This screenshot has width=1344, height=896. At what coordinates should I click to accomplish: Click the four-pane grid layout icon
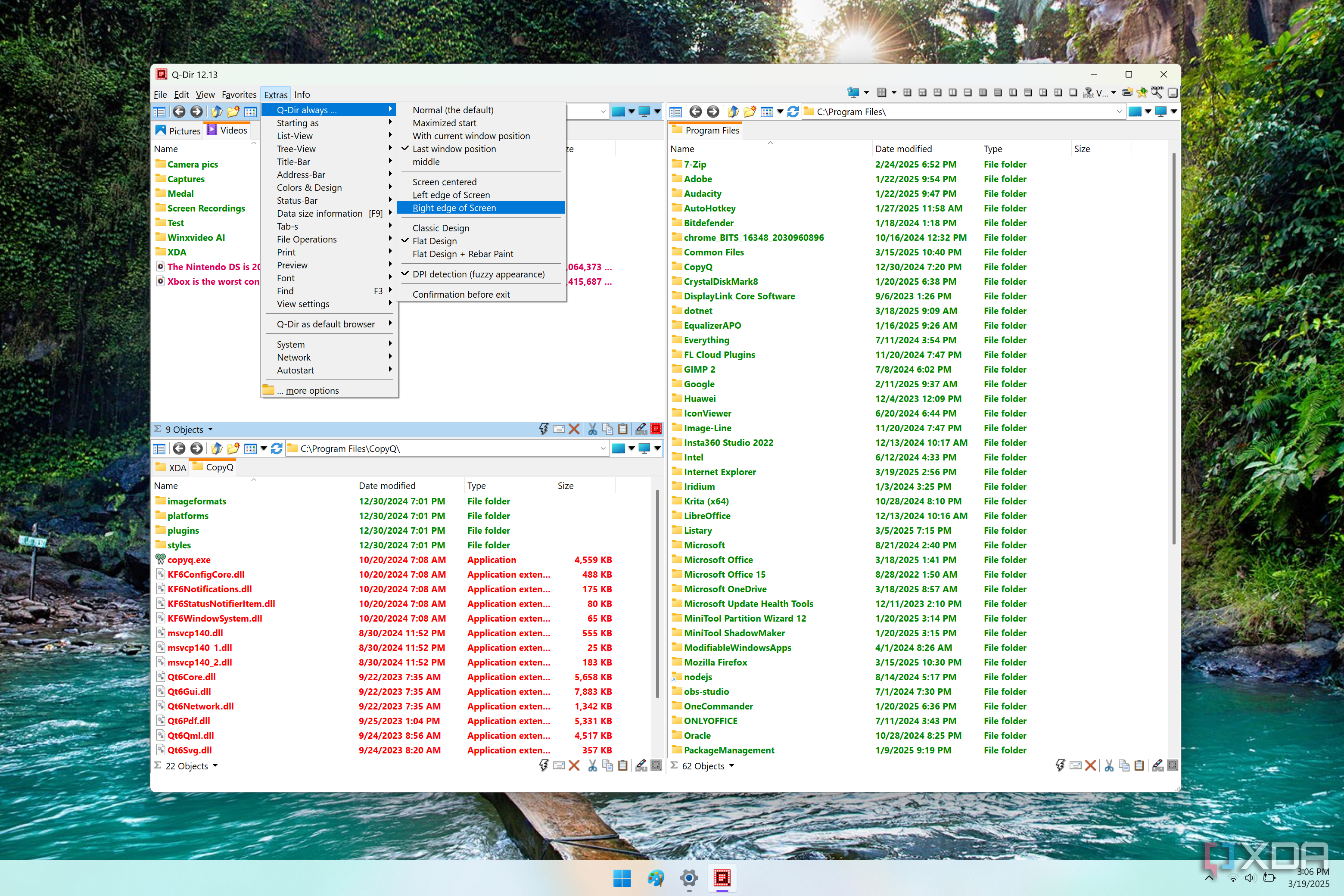(x=907, y=93)
